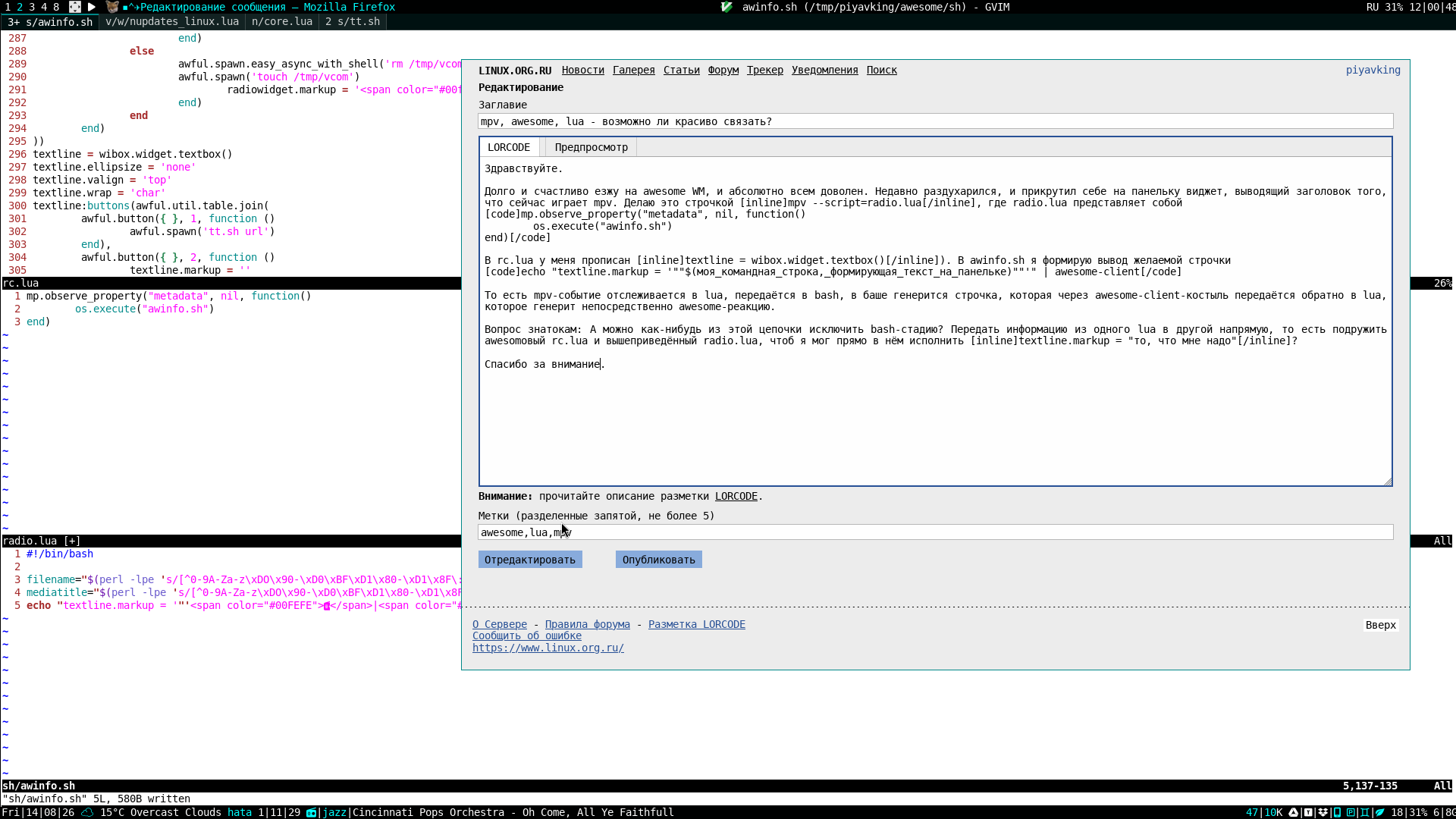Click the pillar-shaped tray icon
The height and width of the screenshot is (819, 1456).
click(1365, 812)
